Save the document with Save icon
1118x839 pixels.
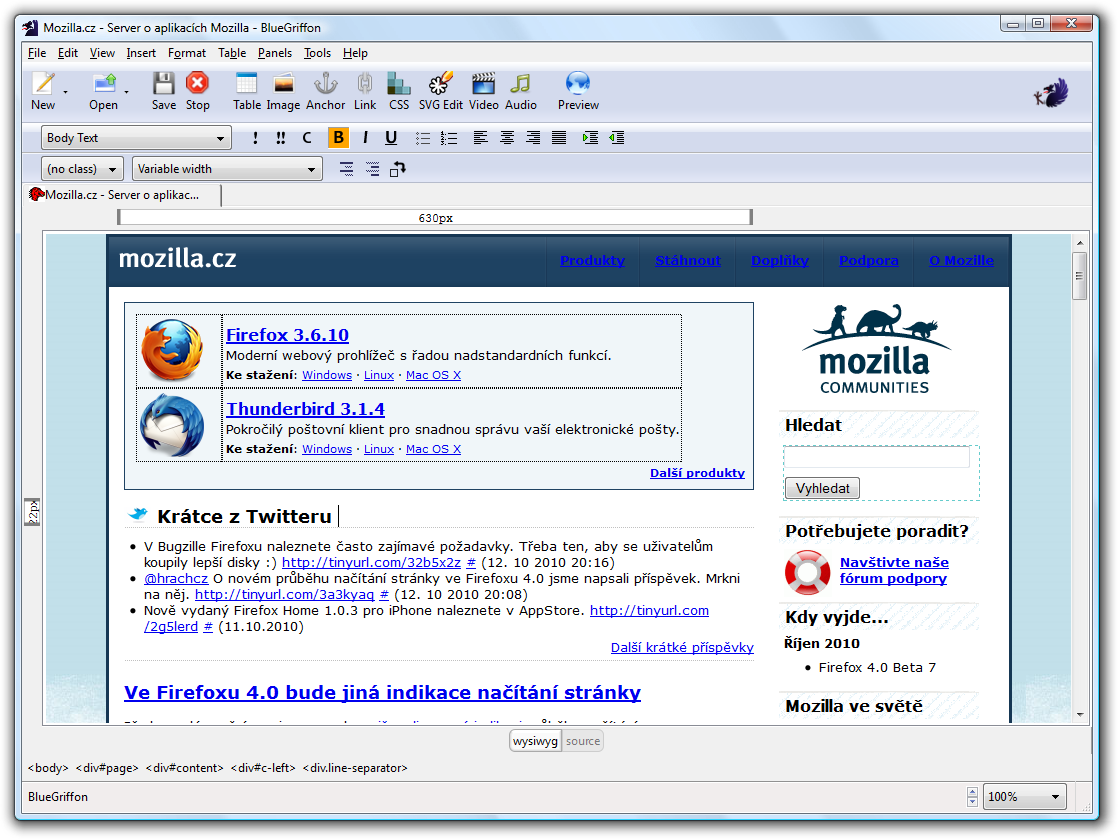point(163,84)
